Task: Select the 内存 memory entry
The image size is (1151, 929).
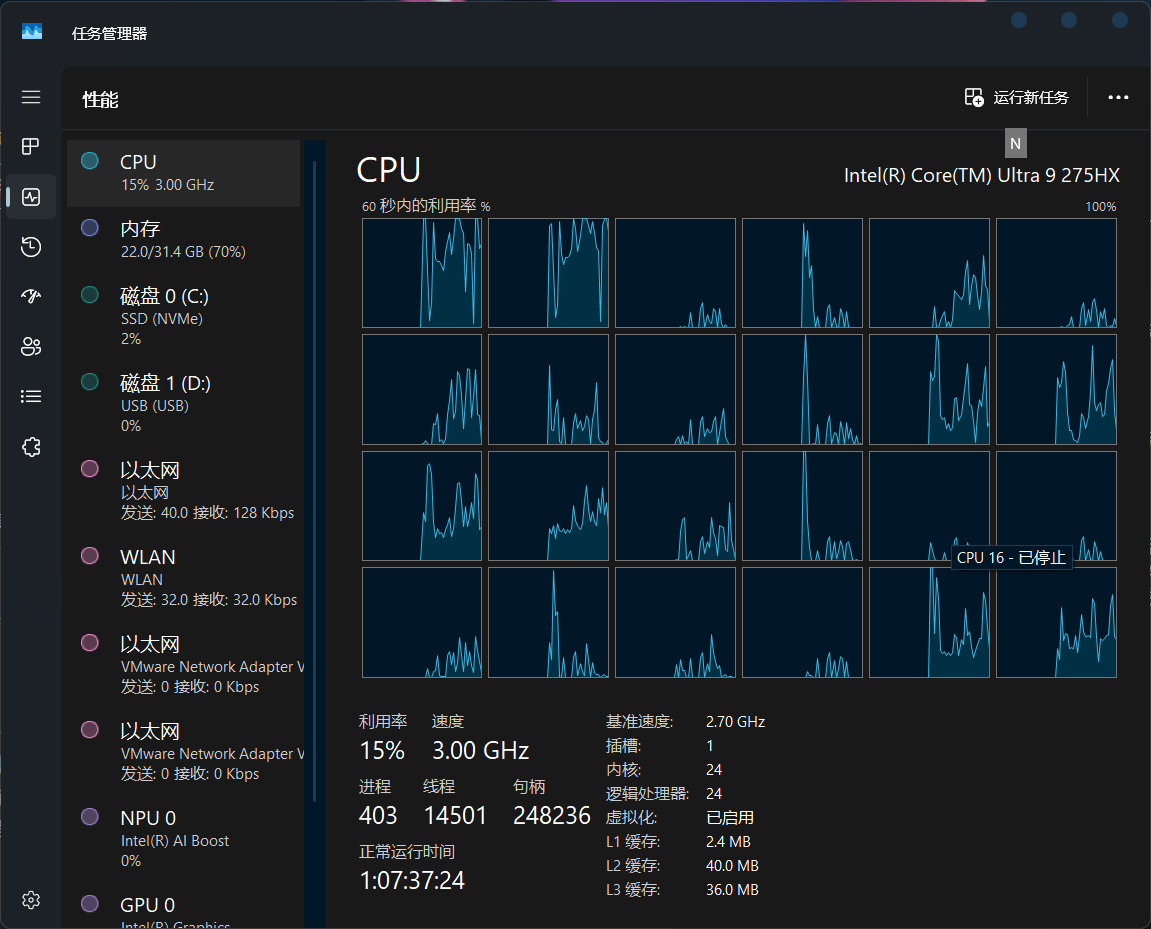Action: point(184,240)
